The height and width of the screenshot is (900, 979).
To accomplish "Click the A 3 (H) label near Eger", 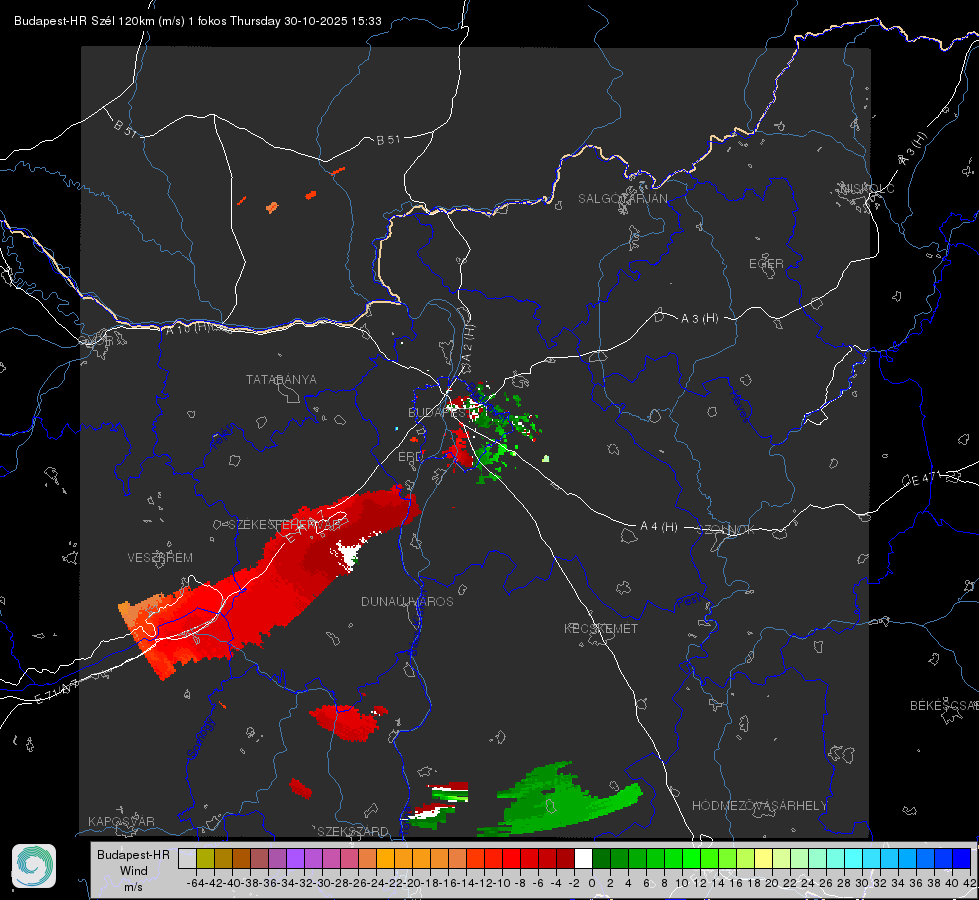I will tap(699, 319).
